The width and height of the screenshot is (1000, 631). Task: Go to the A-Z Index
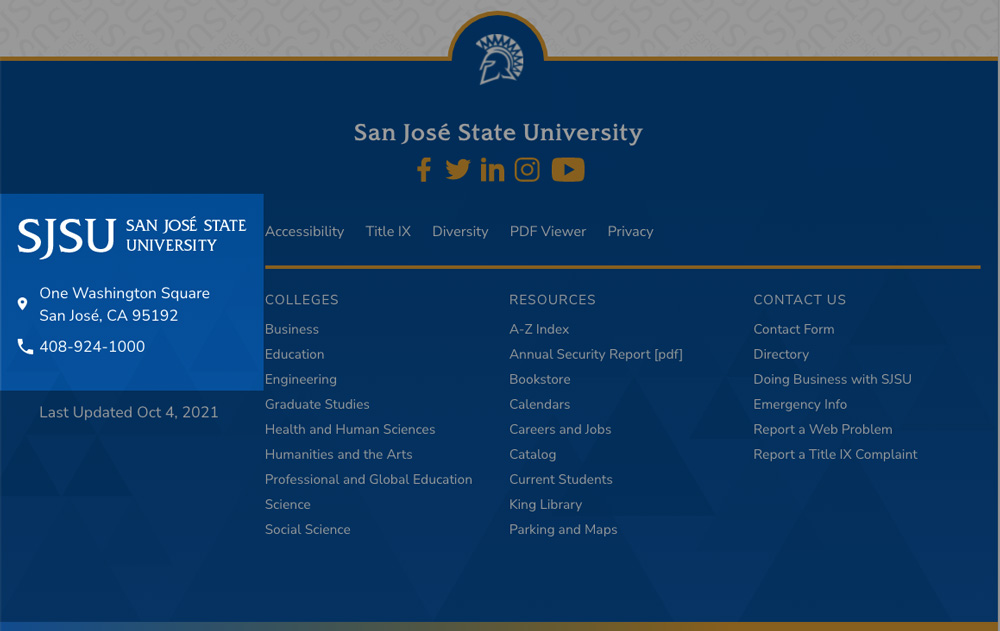click(x=538, y=329)
